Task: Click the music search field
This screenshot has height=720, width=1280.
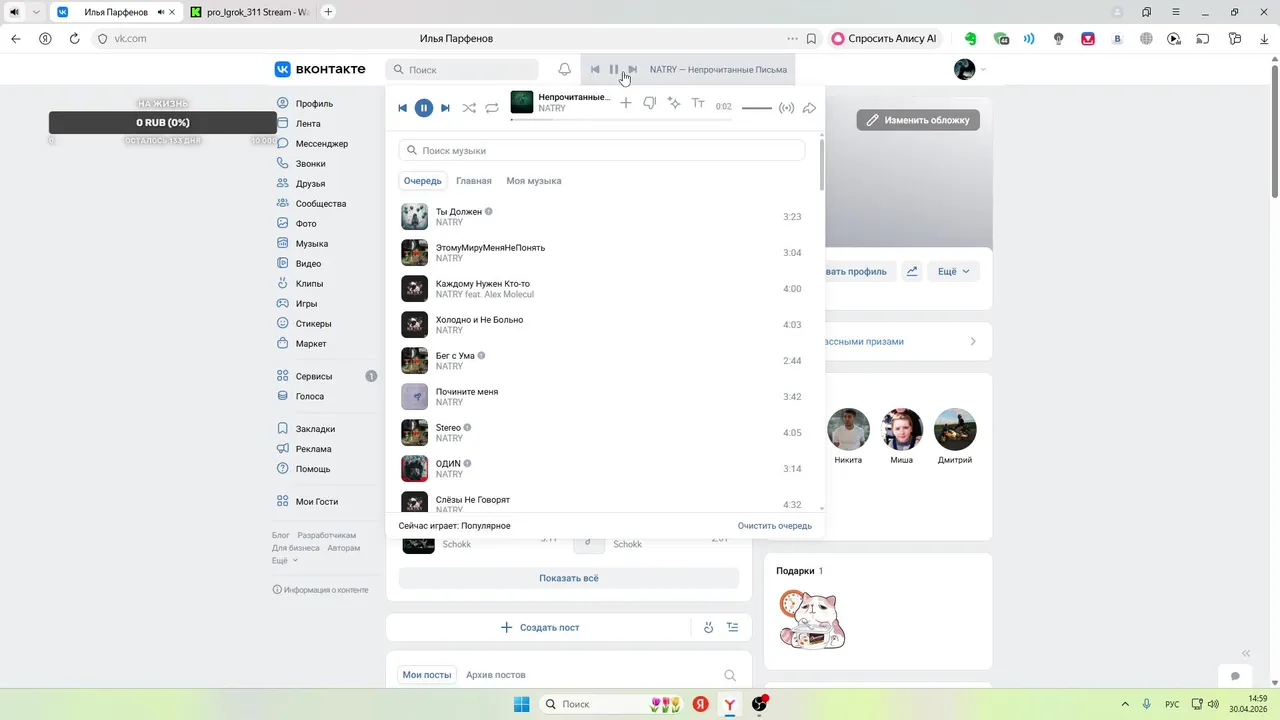Action: [602, 150]
